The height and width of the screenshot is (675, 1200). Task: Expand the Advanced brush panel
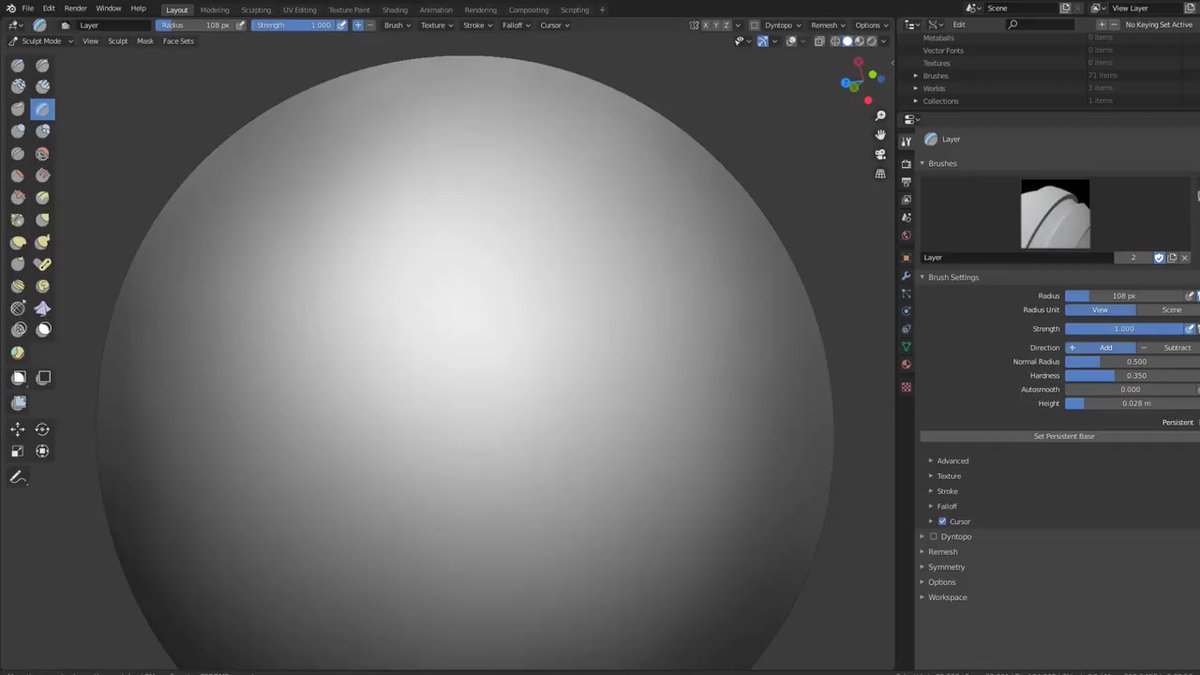[x=953, y=461]
